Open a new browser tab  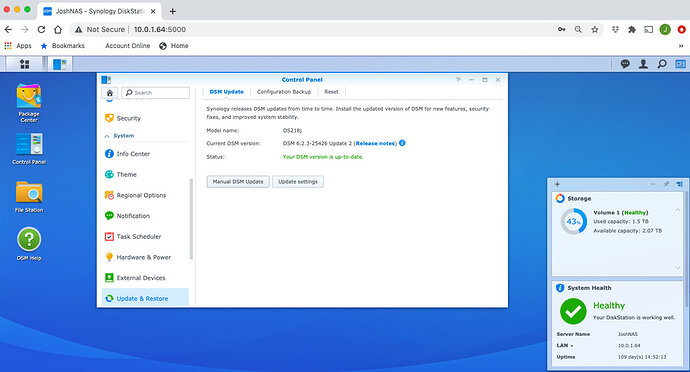172,11
